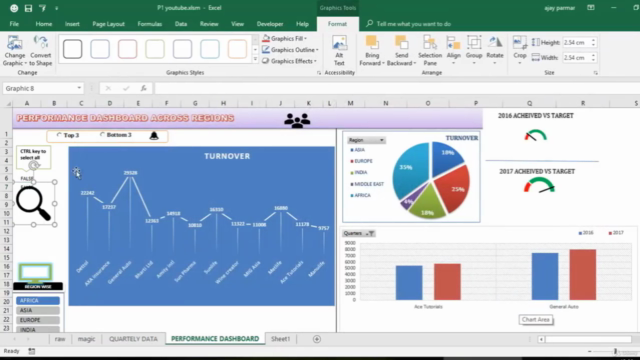Click the Quarters filter funnel icon

click(x=372, y=233)
